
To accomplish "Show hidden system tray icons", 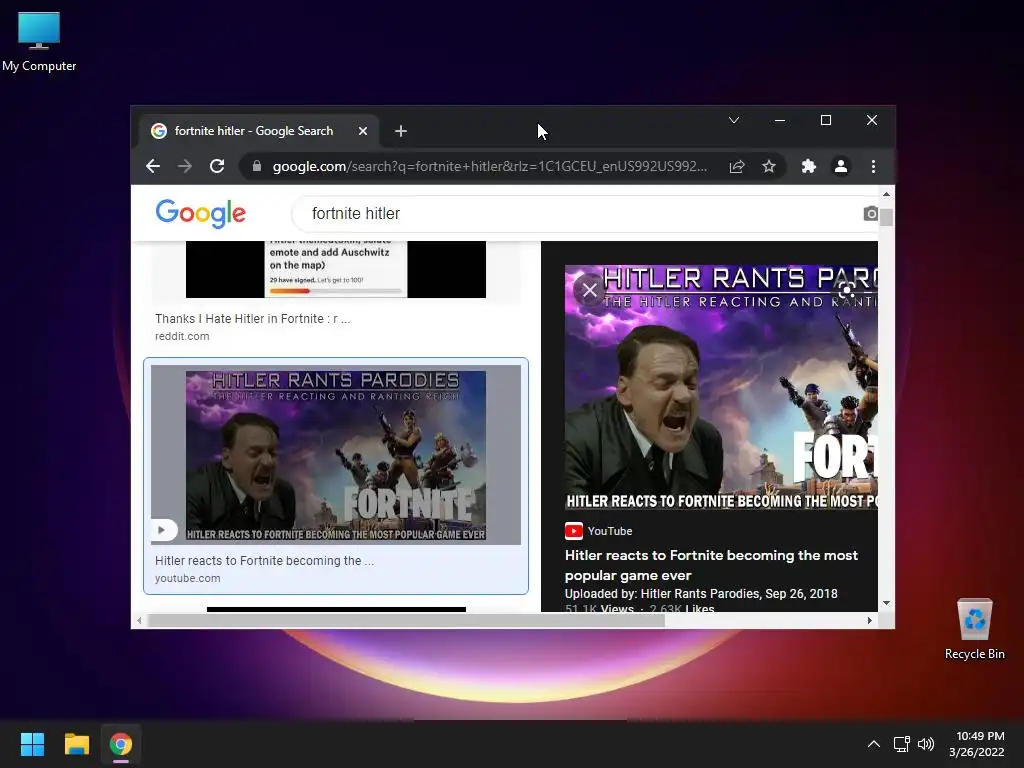I will (x=874, y=744).
